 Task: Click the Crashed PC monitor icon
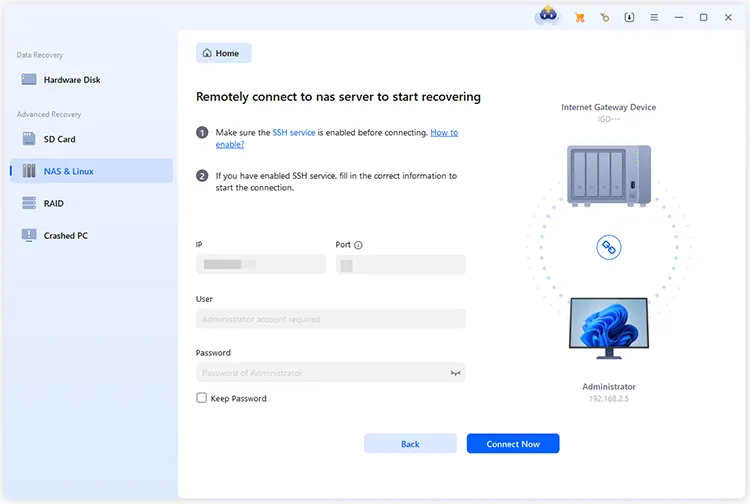[x=29, y=235]
